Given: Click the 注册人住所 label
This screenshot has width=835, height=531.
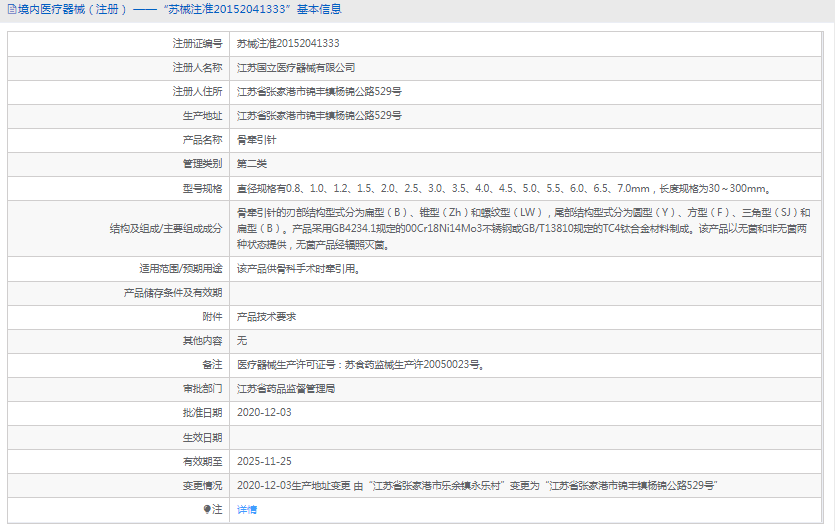Looking at the screenshot, I should pos(197,92).
